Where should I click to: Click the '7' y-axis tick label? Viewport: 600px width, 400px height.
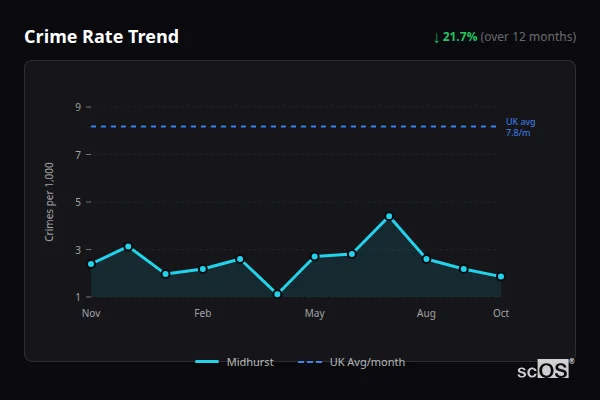78,155
